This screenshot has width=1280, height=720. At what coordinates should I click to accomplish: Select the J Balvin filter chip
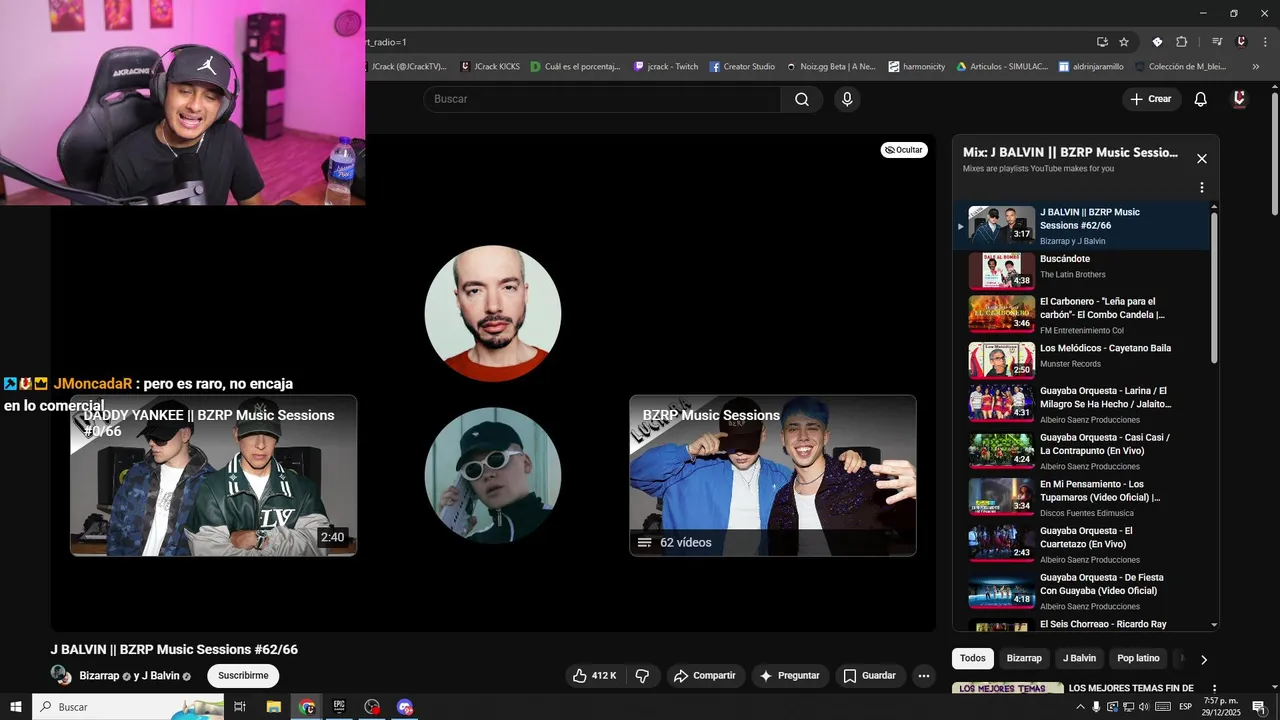click(x=1079, y=658)
